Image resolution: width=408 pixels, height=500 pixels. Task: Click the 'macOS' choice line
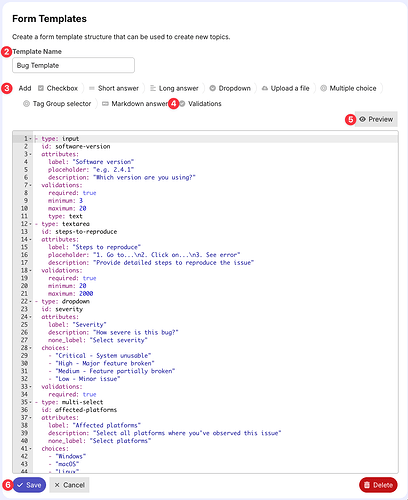pos(67,464)
